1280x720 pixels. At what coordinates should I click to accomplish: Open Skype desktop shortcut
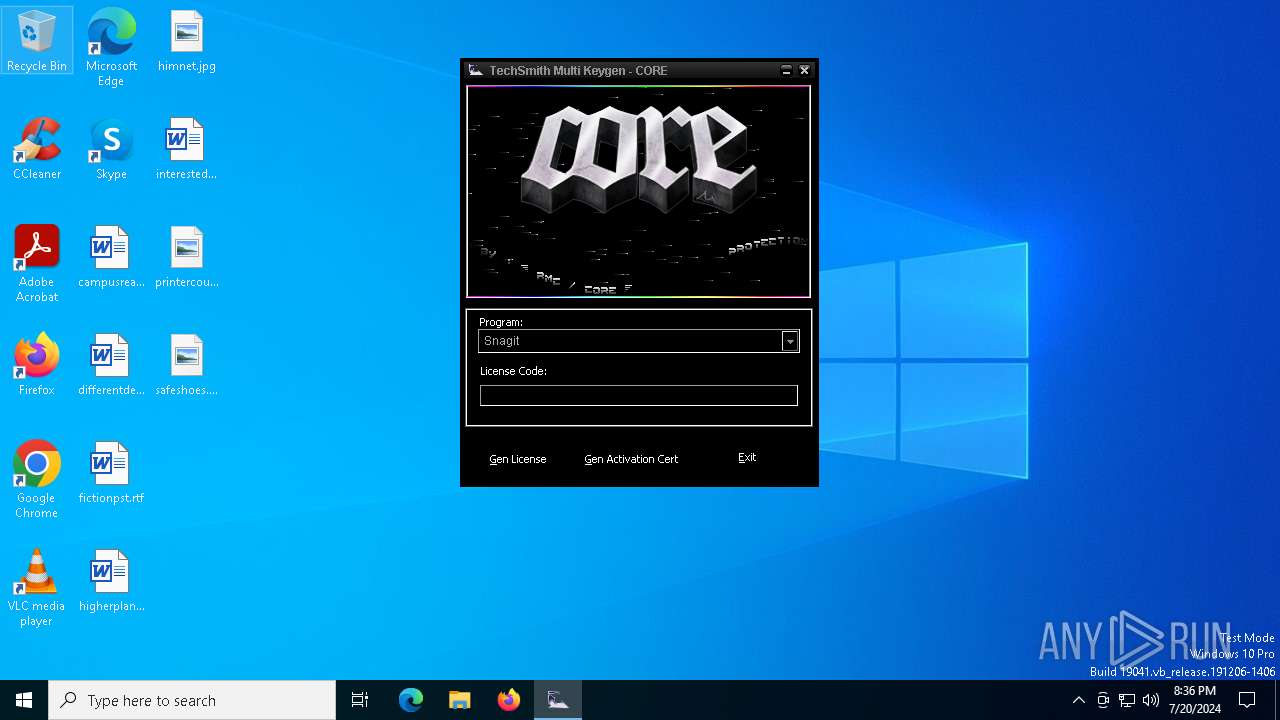111,149
